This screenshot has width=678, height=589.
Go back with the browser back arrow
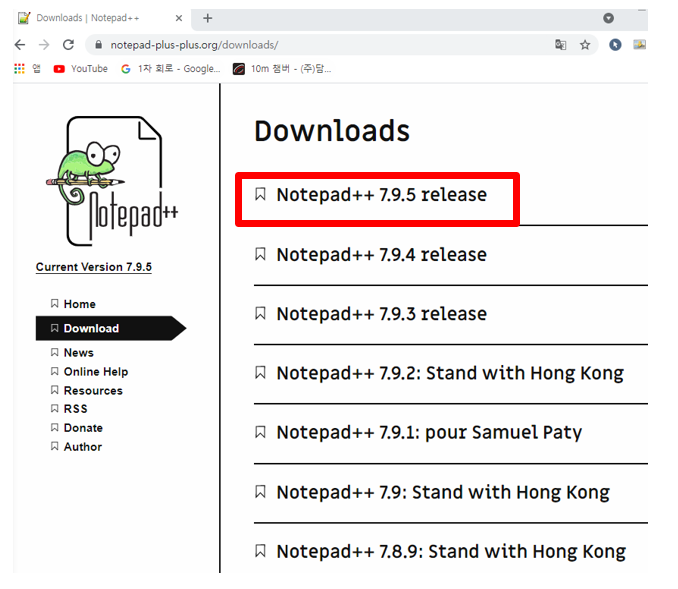coord(20,45)
